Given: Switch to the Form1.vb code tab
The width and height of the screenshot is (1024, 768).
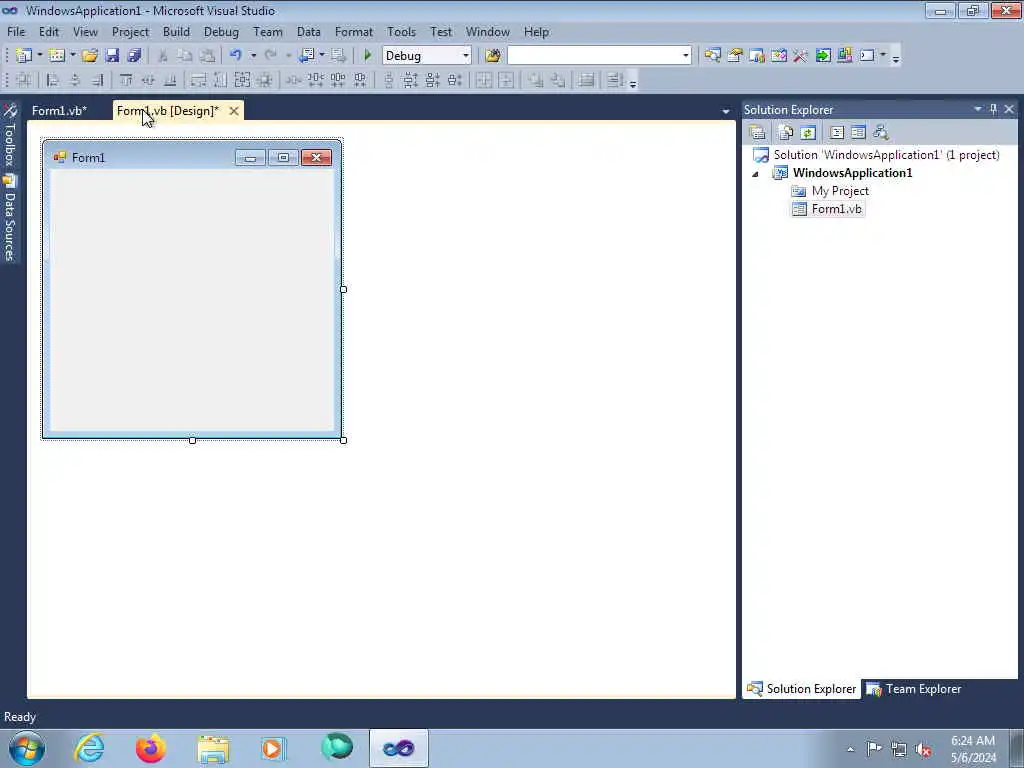Looking at the screenshot, I should pyautogui.click(x=59, y=111).
